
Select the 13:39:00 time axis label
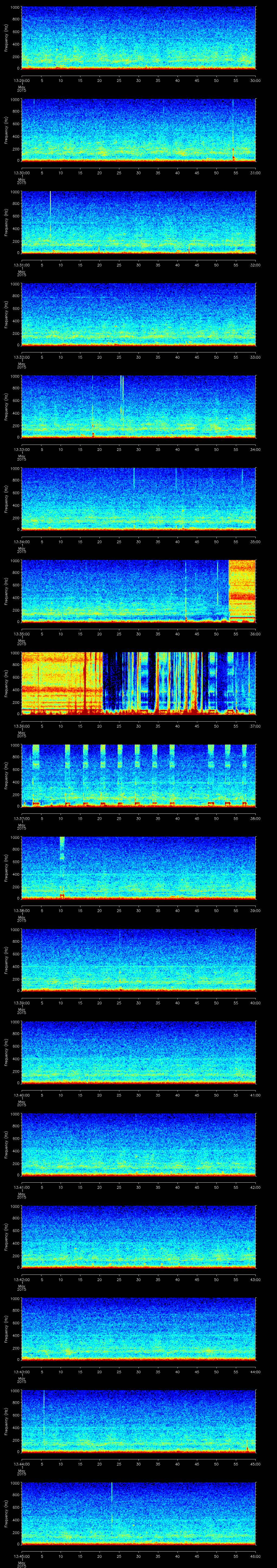point(21,1003)
